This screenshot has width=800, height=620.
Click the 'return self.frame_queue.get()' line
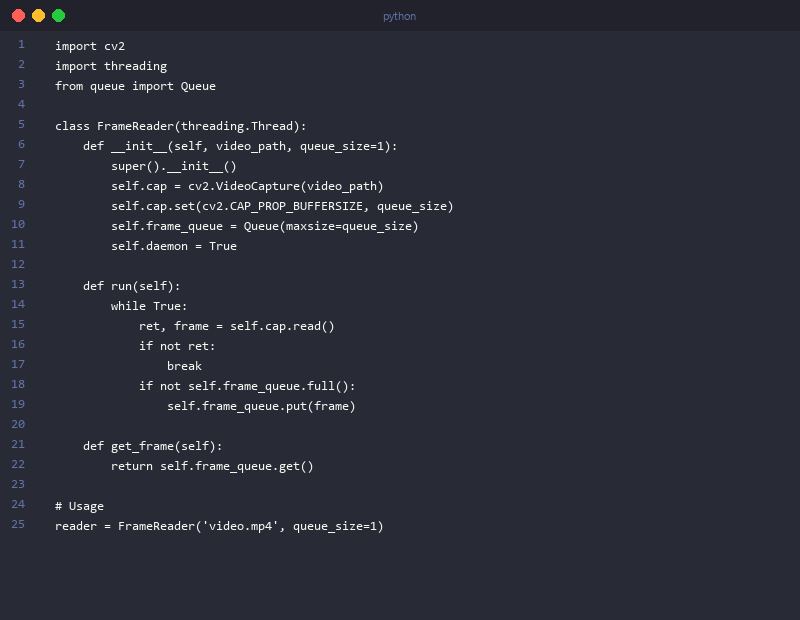click(x=212, y=466)
